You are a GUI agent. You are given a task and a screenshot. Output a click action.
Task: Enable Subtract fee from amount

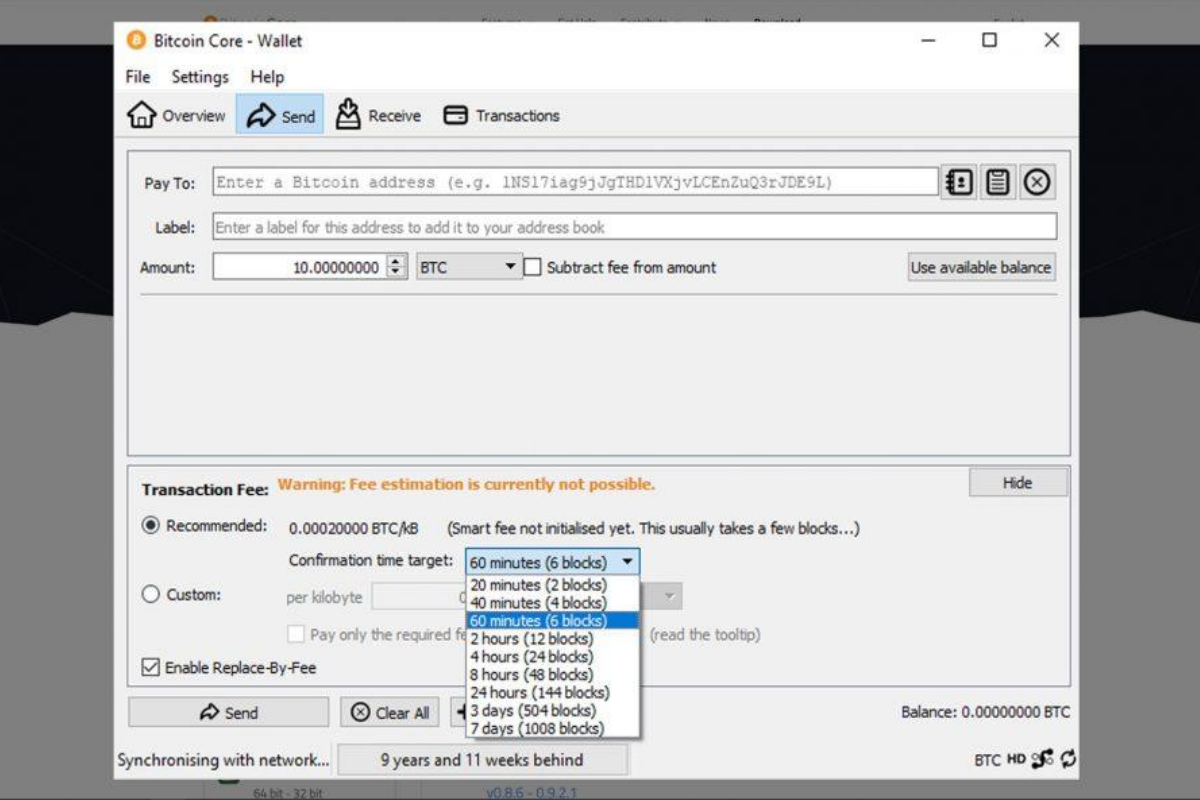pos(533,267)
